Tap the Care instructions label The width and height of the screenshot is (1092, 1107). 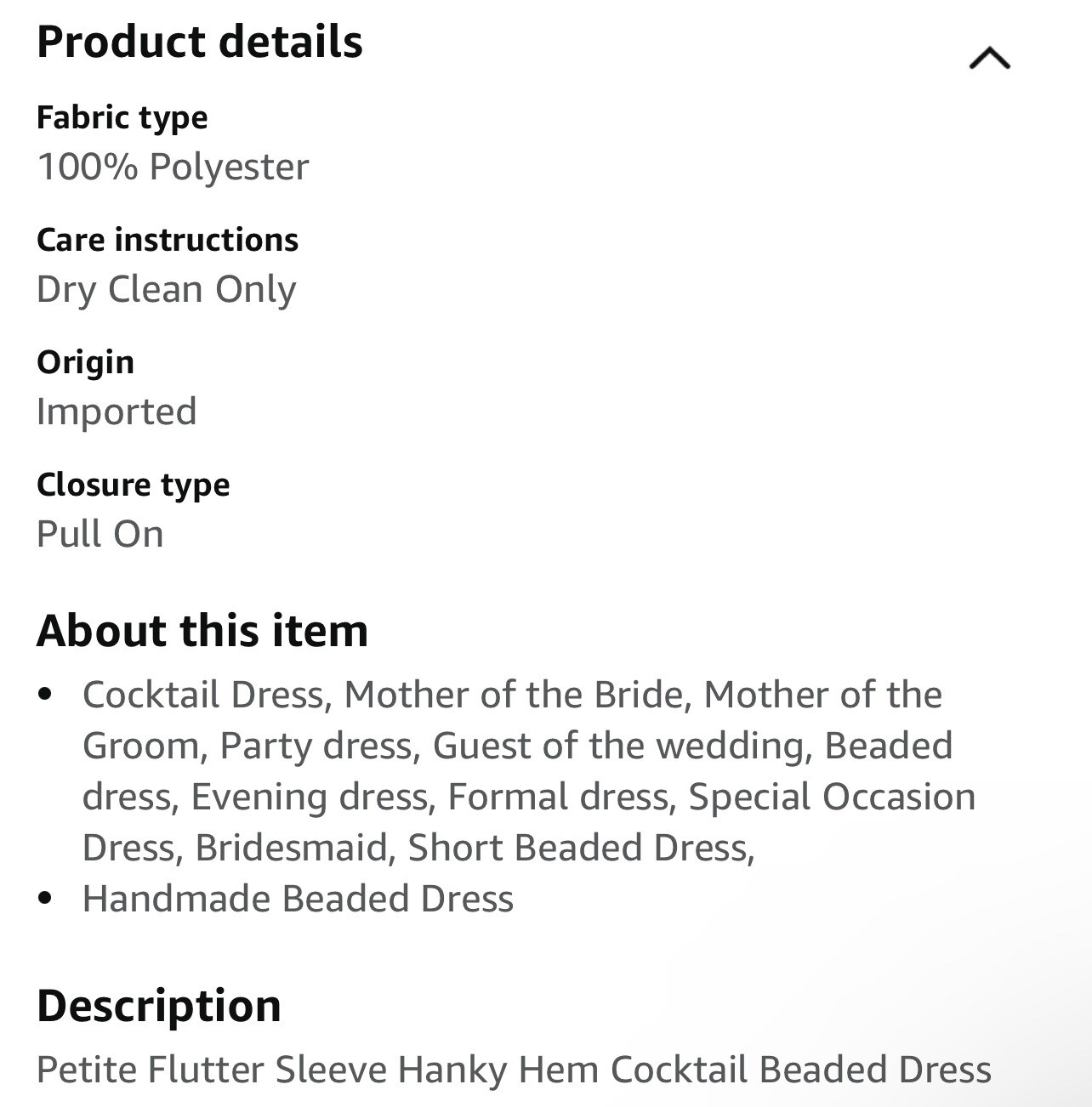(x=168, y=240)
